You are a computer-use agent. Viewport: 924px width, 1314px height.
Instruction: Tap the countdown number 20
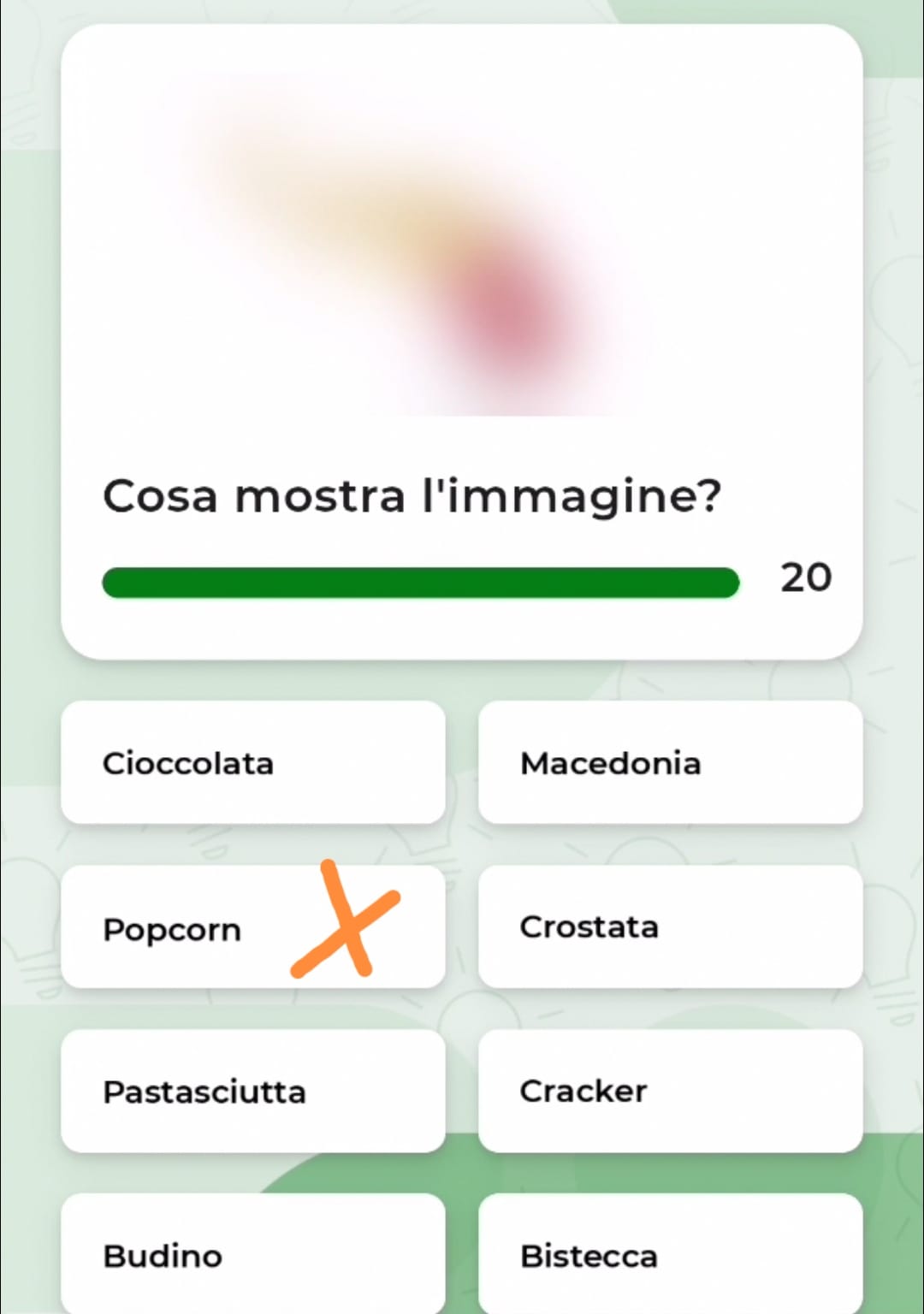805,578
